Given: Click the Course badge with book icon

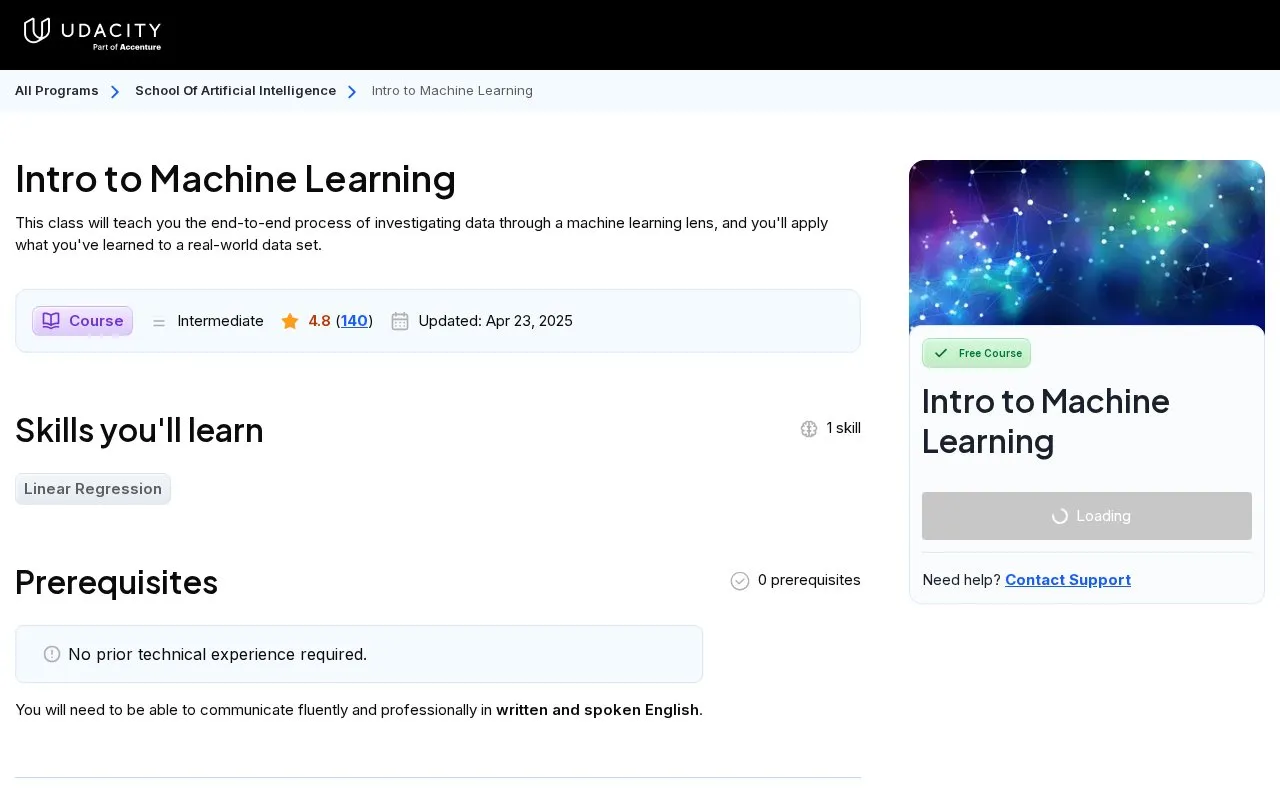Looking at the screenshot, I should 82,321.
